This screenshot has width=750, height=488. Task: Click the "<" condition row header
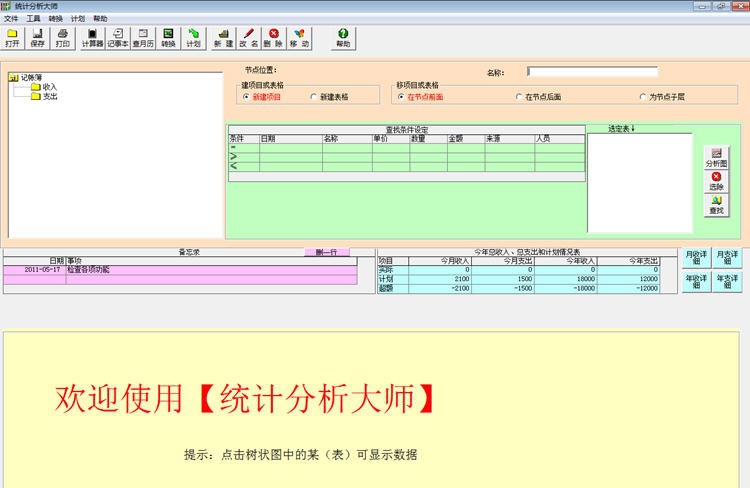(x=244, y=166)
